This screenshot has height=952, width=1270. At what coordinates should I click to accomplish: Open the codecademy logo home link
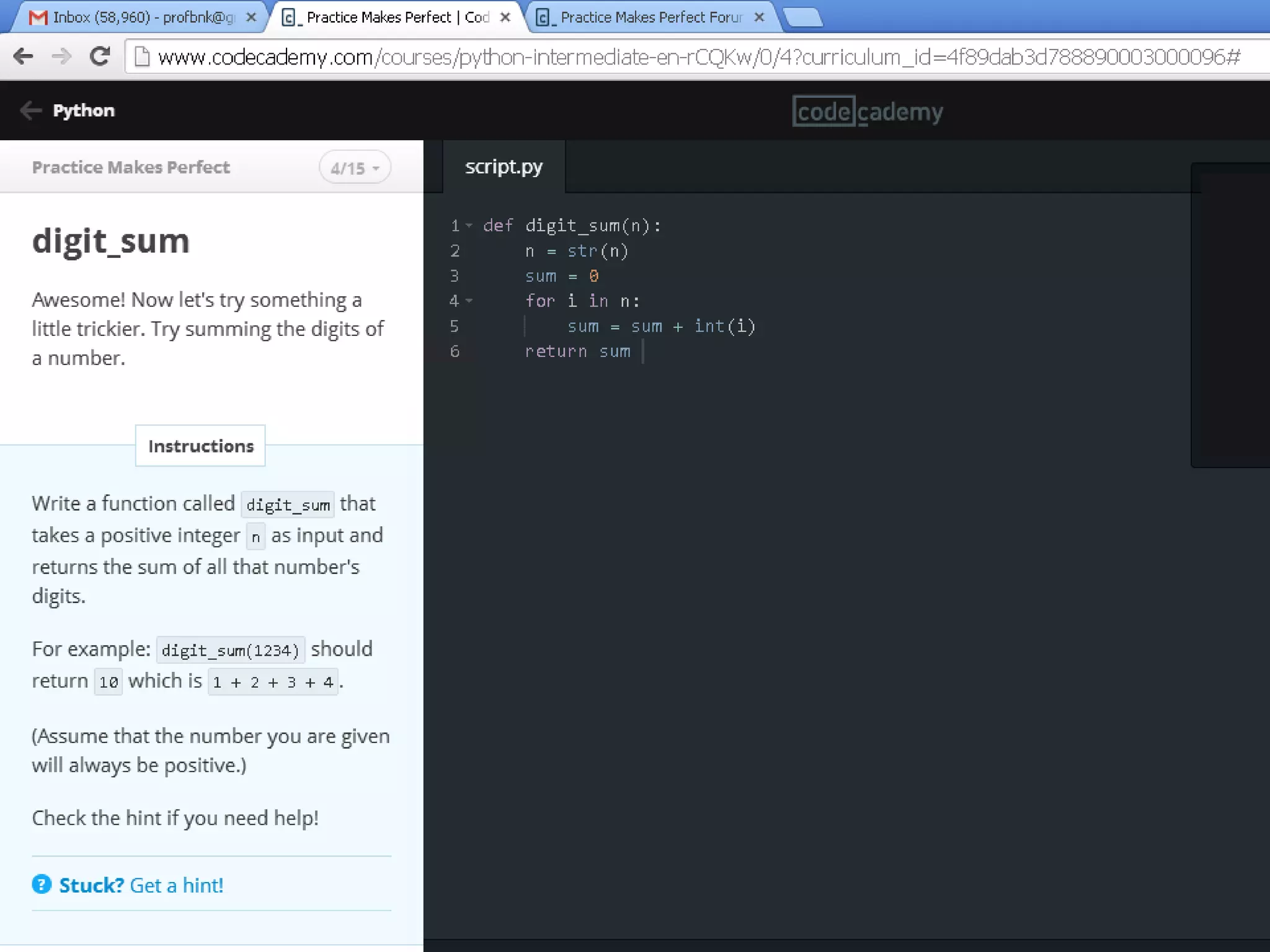tap(868, 112)
